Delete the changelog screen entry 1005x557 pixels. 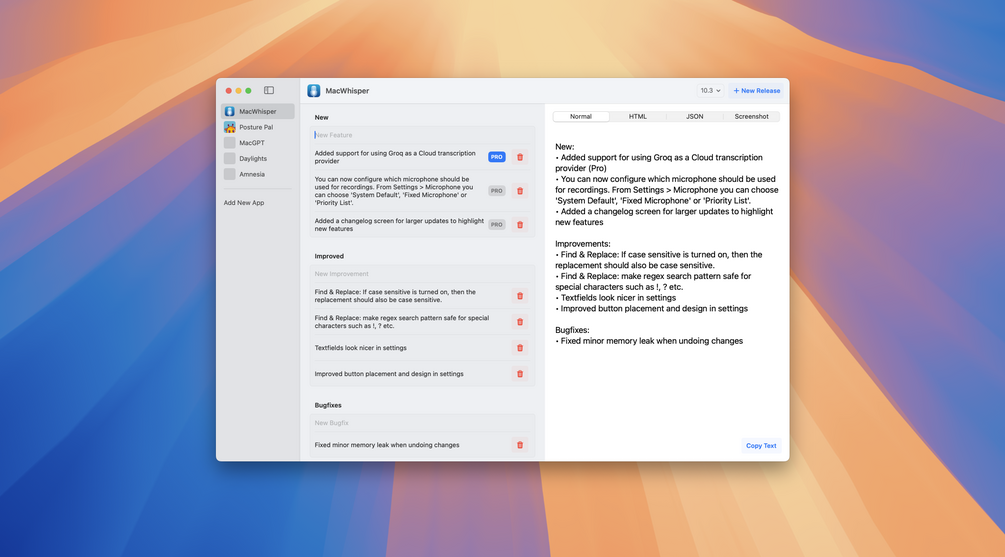(520, 225)
